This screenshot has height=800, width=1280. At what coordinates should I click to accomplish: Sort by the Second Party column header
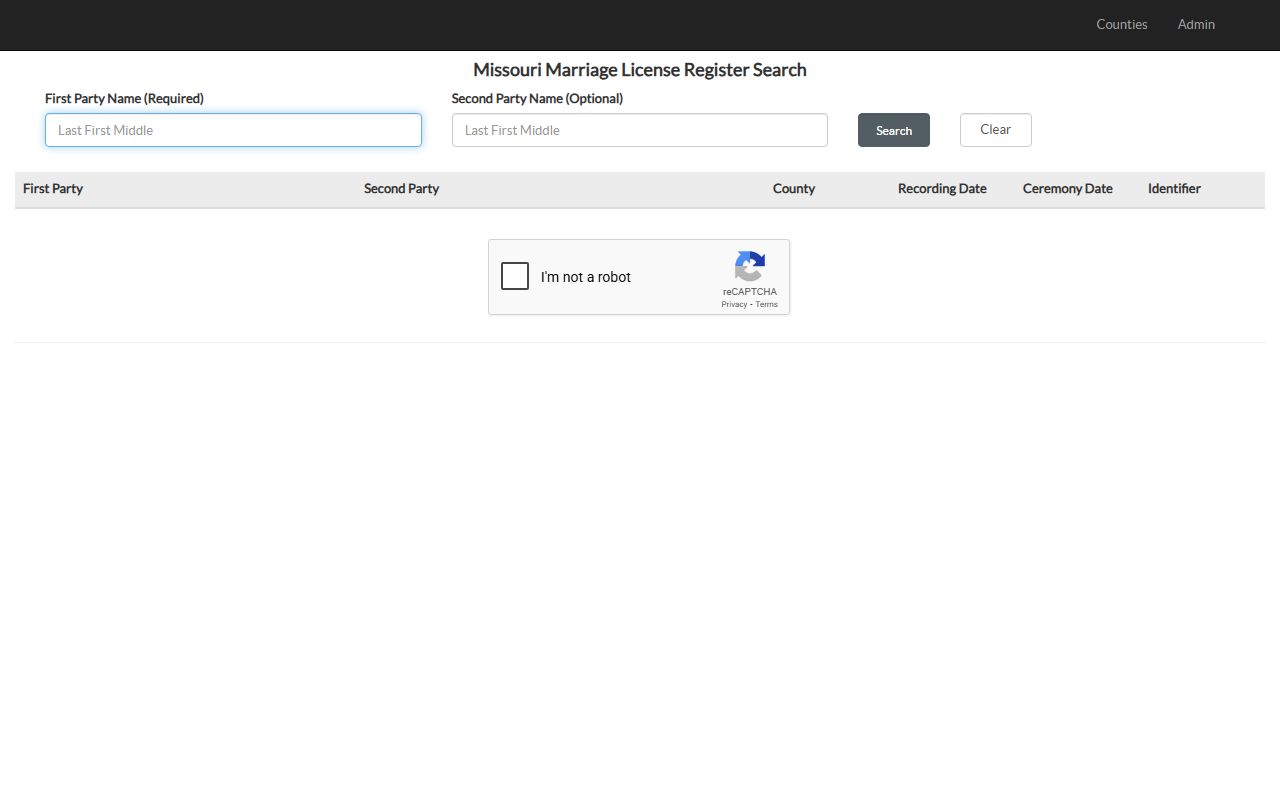coord(401,188)
